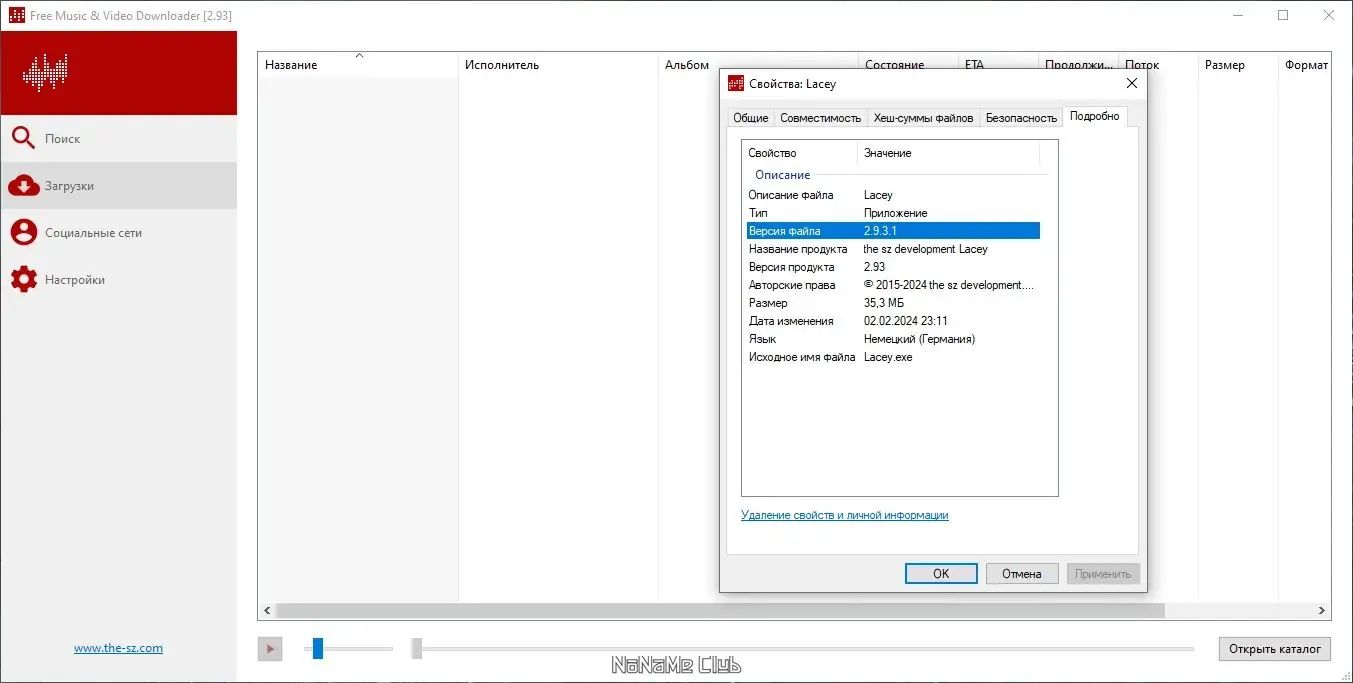
Task: Click the play button in the player bar
Action: tap(270, 649)
